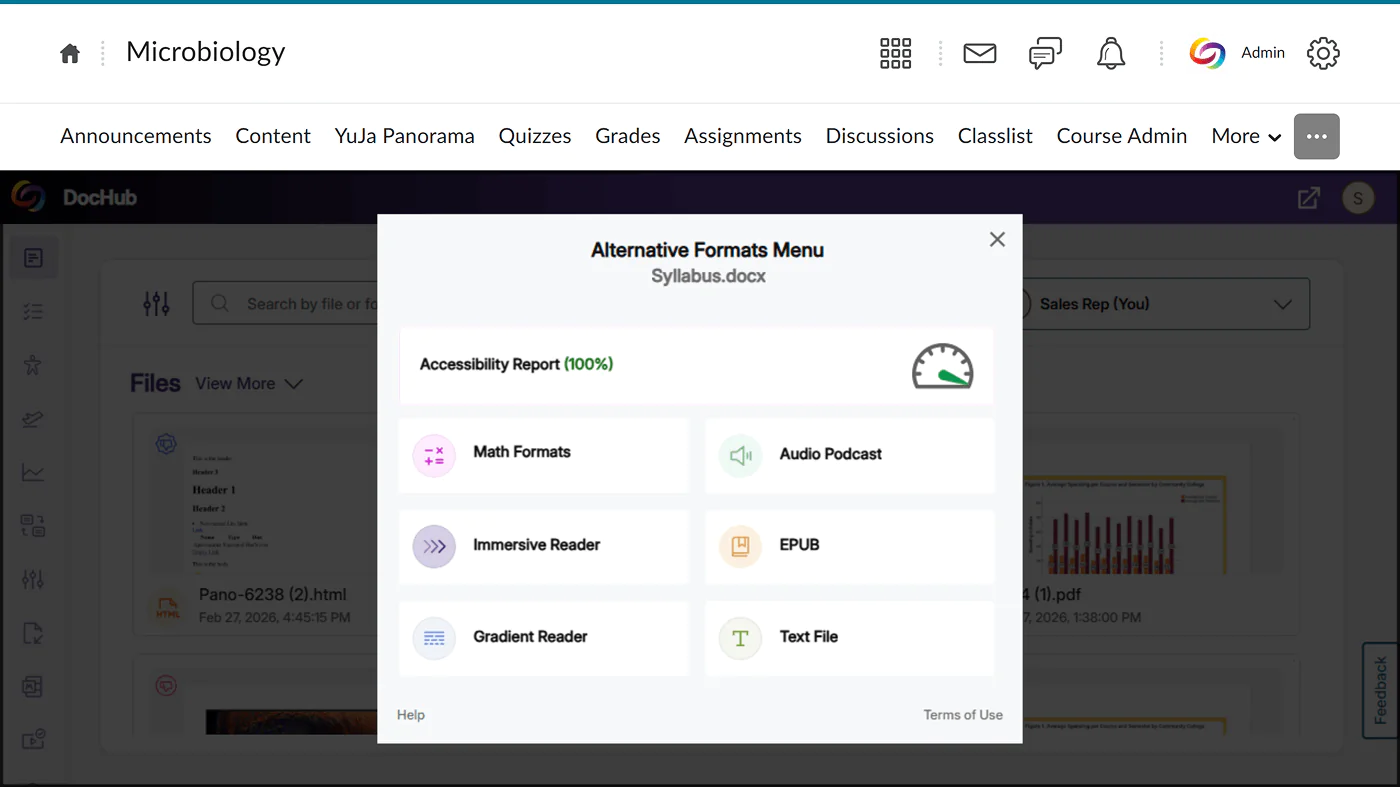Select the Text File format

tap(849, 637)
